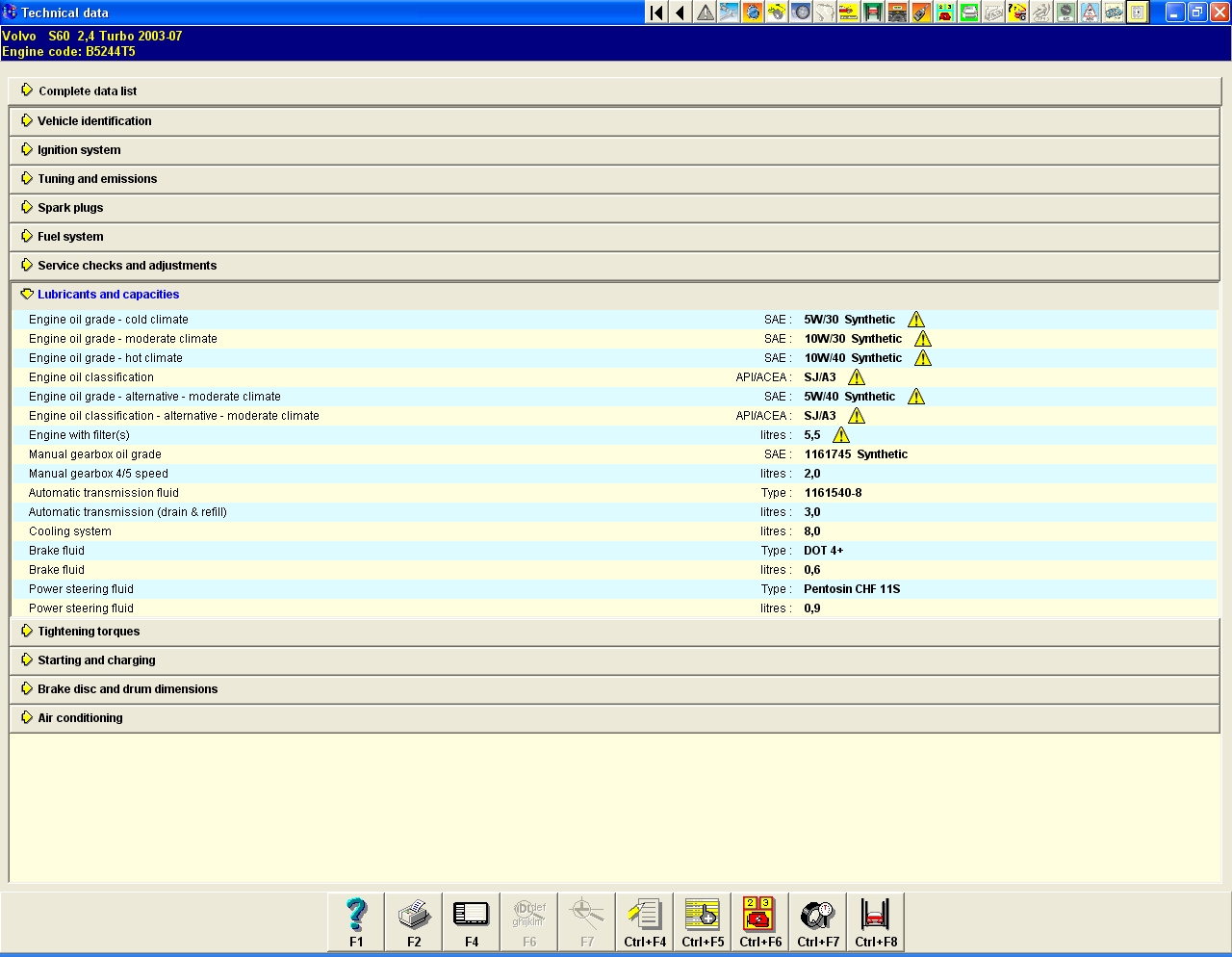Click the Manual gearbox 4/5 speed label
Image resolution: width=1232 pixels, height=957 pixels.
tap(98, 474)
